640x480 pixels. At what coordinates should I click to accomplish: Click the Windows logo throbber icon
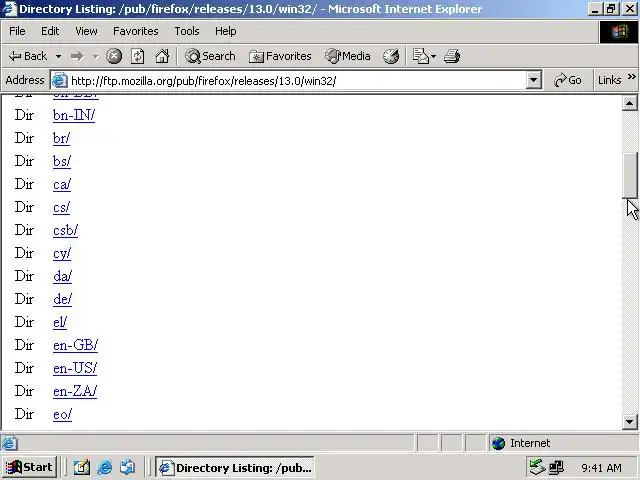(x=619, y=32)
